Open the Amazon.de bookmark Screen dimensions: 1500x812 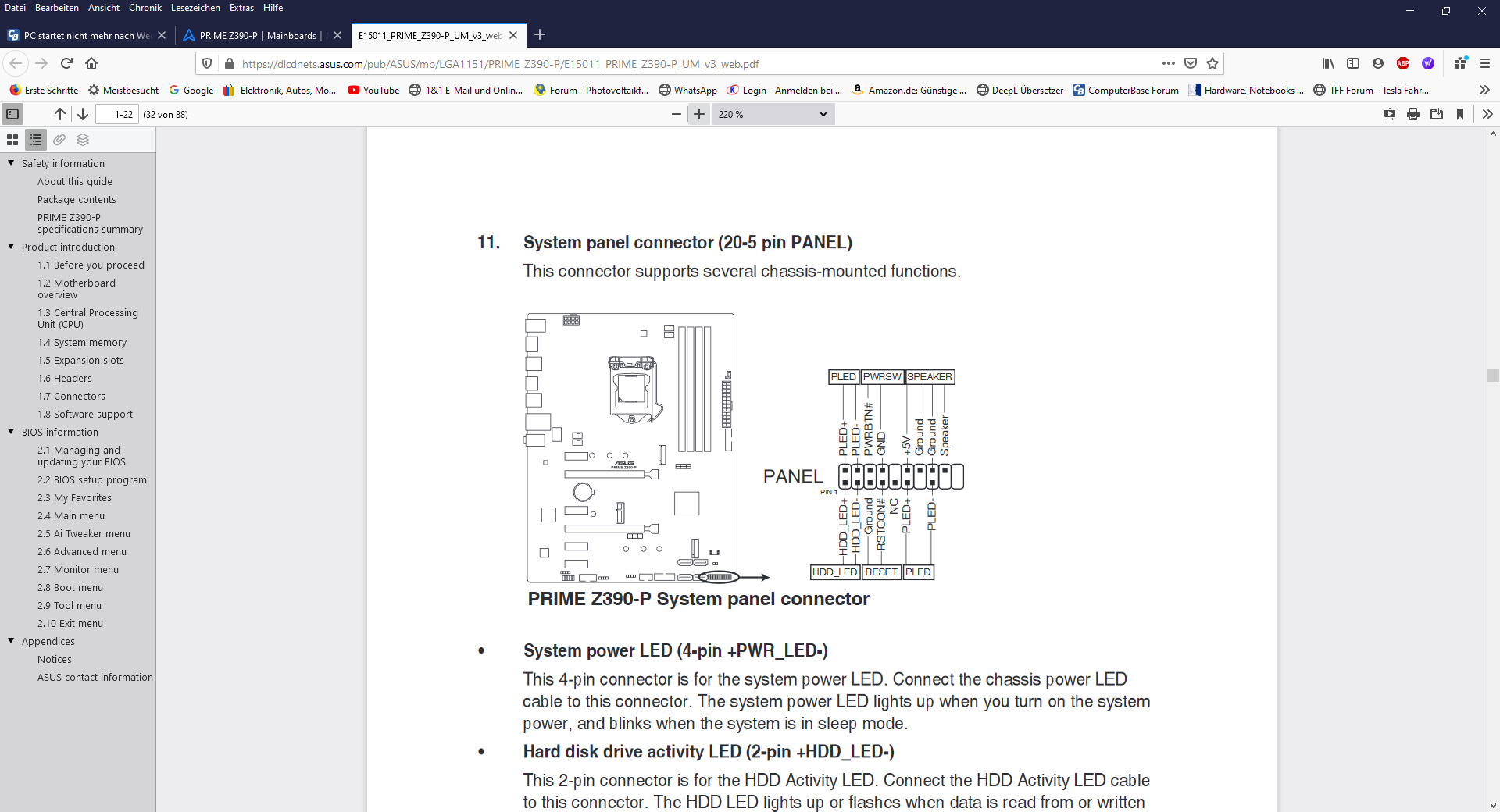click(909, 90)
